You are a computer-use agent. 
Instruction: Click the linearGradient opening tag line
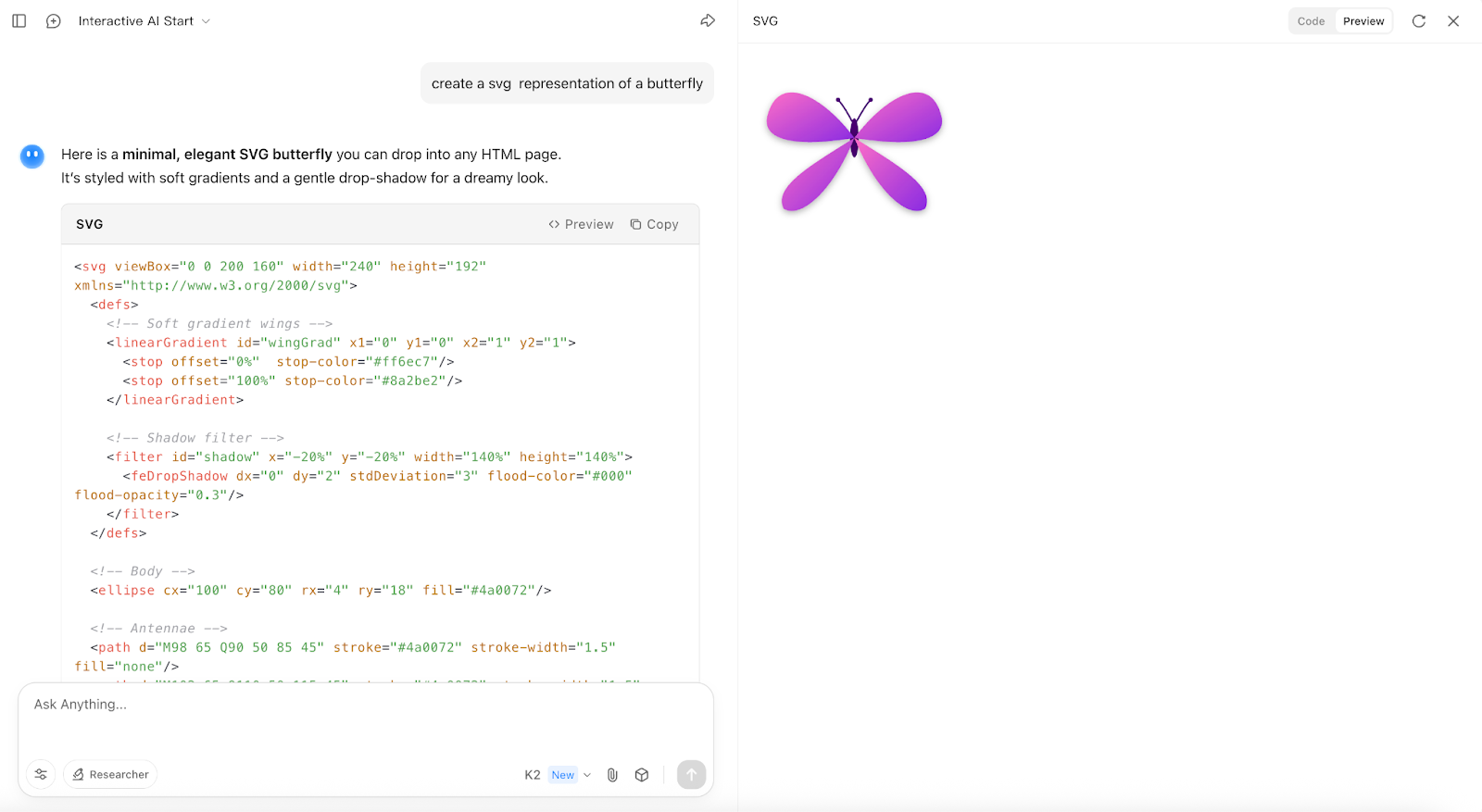(341, 343)
